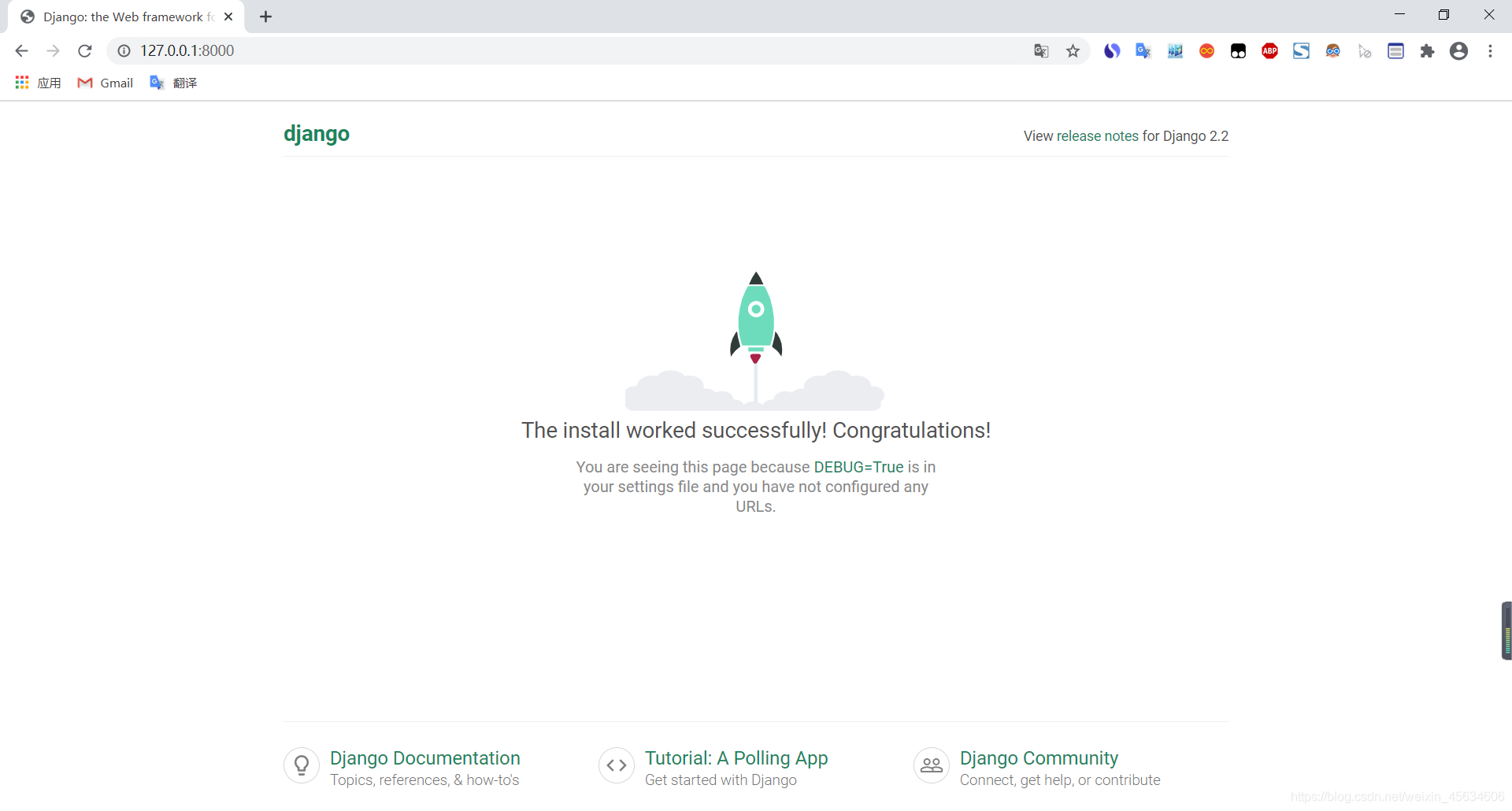Click the blue 'MM' calendar extension icon

(1175, 51)
